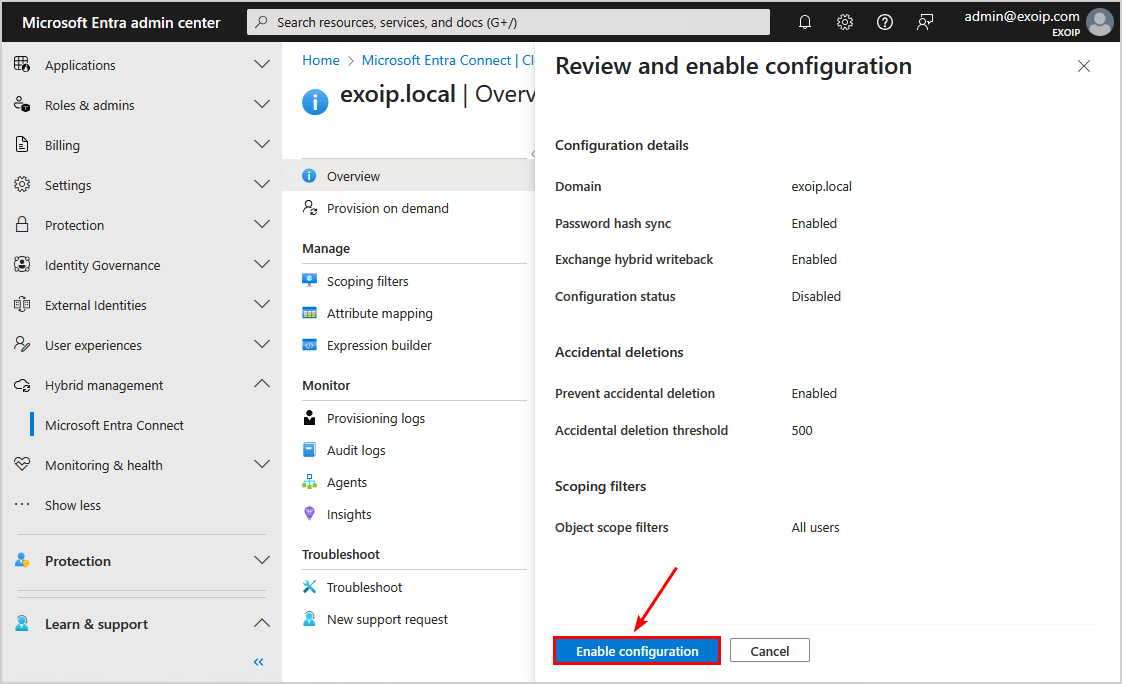Click the admin account avatar

[x=1099, y=22]
